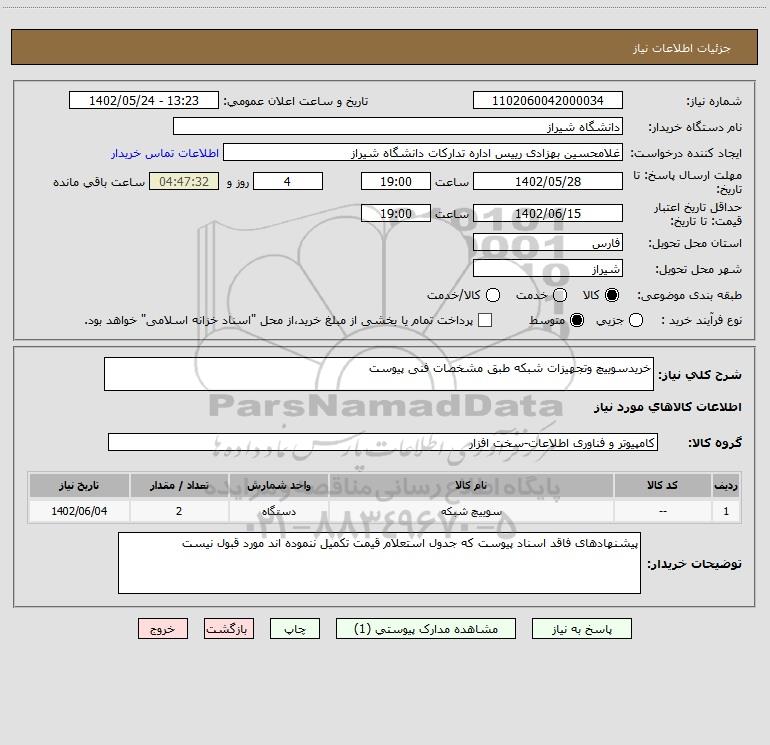Toggle the اسناد خزانه اسلامی payment checkbox
This screenshot has height=745, width=770.
click(x=485, y=320)
